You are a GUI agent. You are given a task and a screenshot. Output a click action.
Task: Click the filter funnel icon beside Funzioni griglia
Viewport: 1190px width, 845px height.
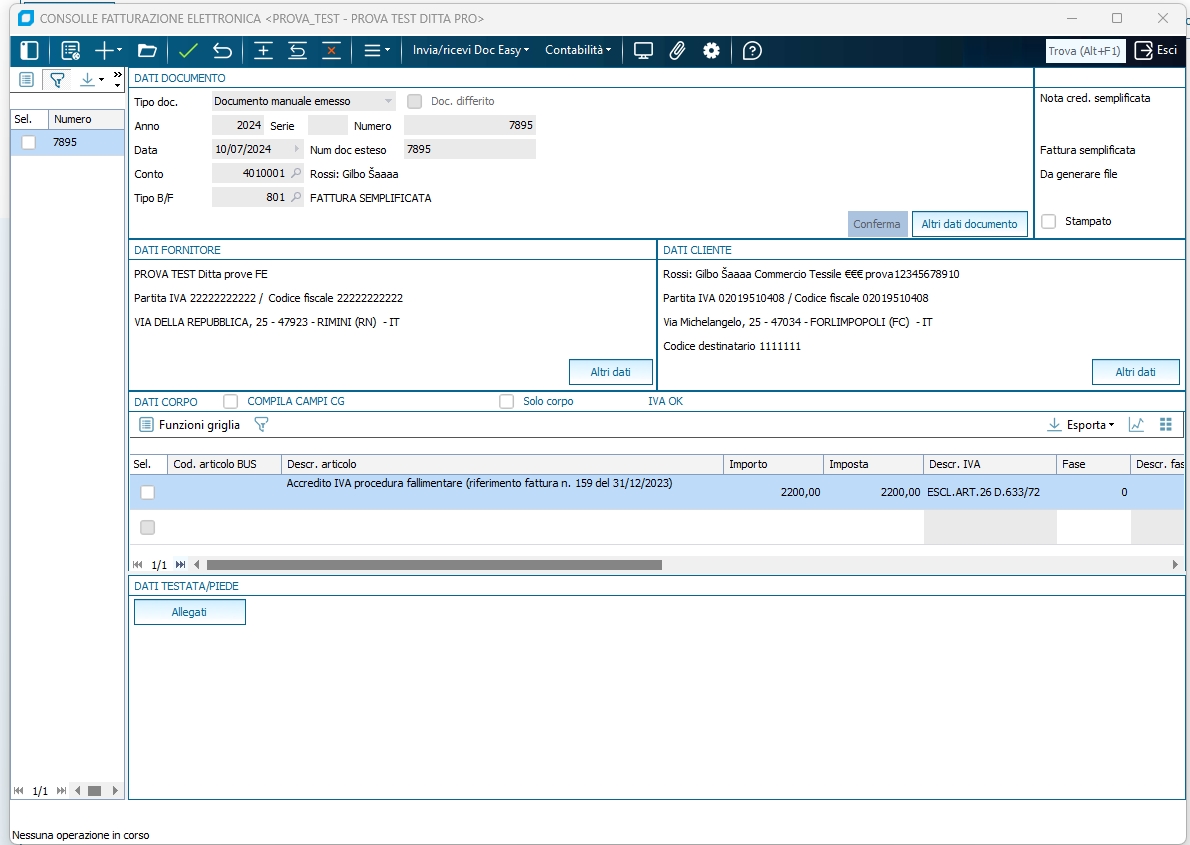[x=261, y=425]
